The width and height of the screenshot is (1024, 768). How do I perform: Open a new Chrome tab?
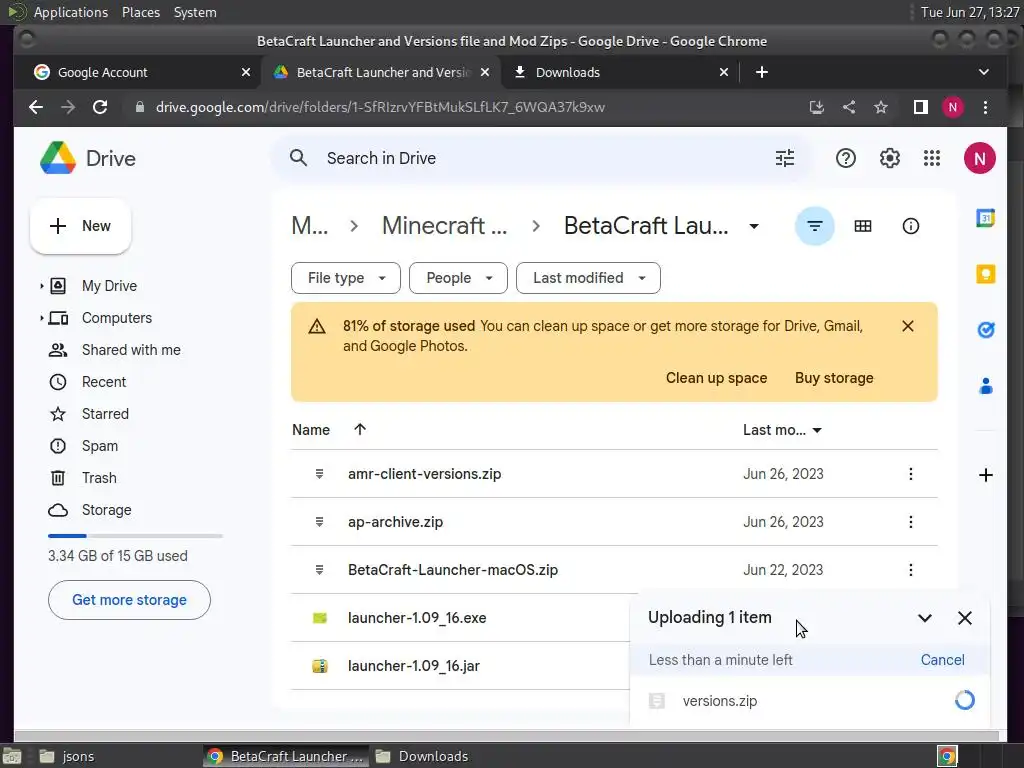coord(761,72)
